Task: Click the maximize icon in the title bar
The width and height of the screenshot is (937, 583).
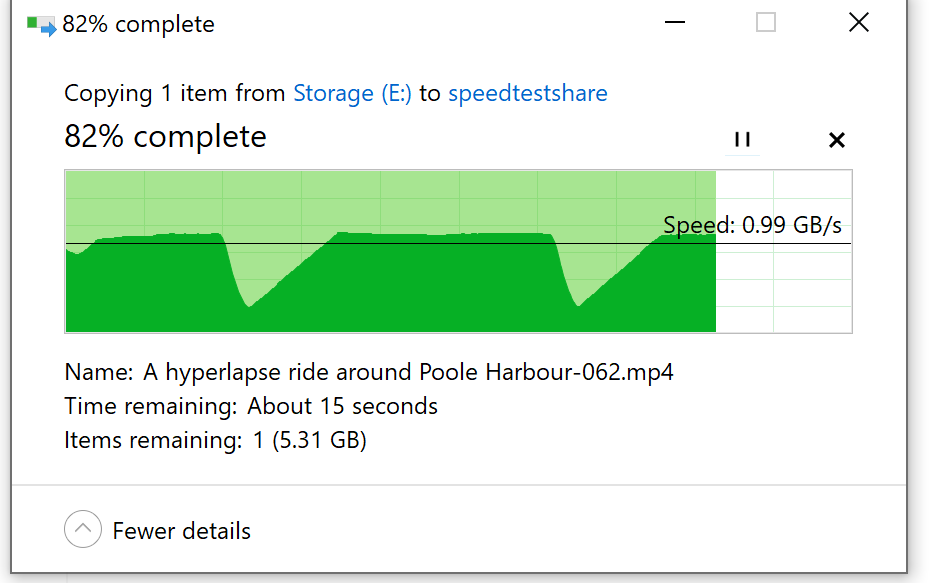Action: pos(765,21)
